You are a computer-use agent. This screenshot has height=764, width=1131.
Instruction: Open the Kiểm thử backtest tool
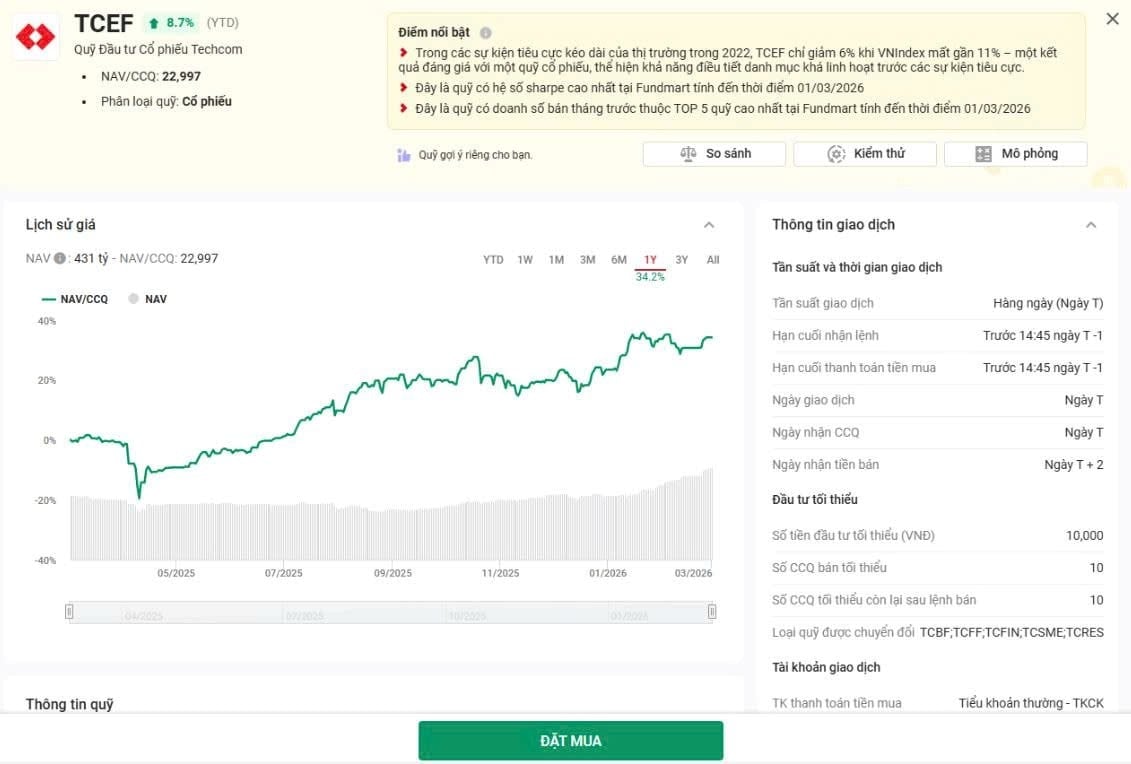pyautogui.click(x=865, y=154)
